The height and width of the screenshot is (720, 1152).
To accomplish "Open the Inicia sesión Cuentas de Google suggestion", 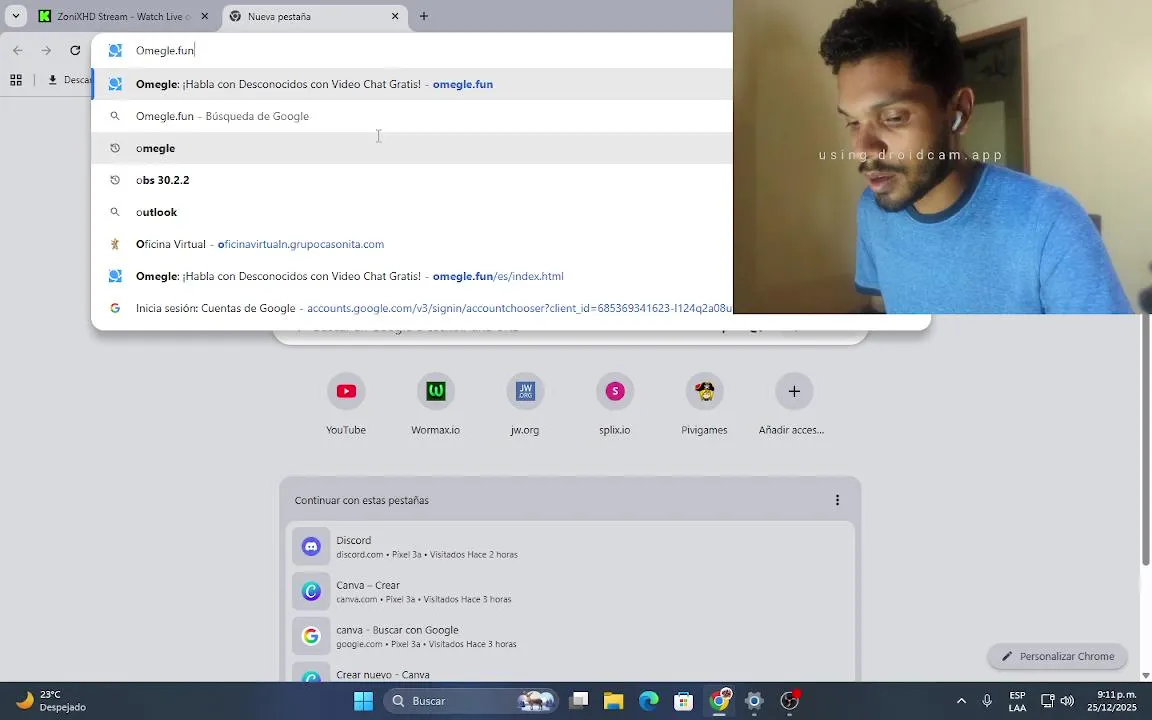I will pos(411,309).
